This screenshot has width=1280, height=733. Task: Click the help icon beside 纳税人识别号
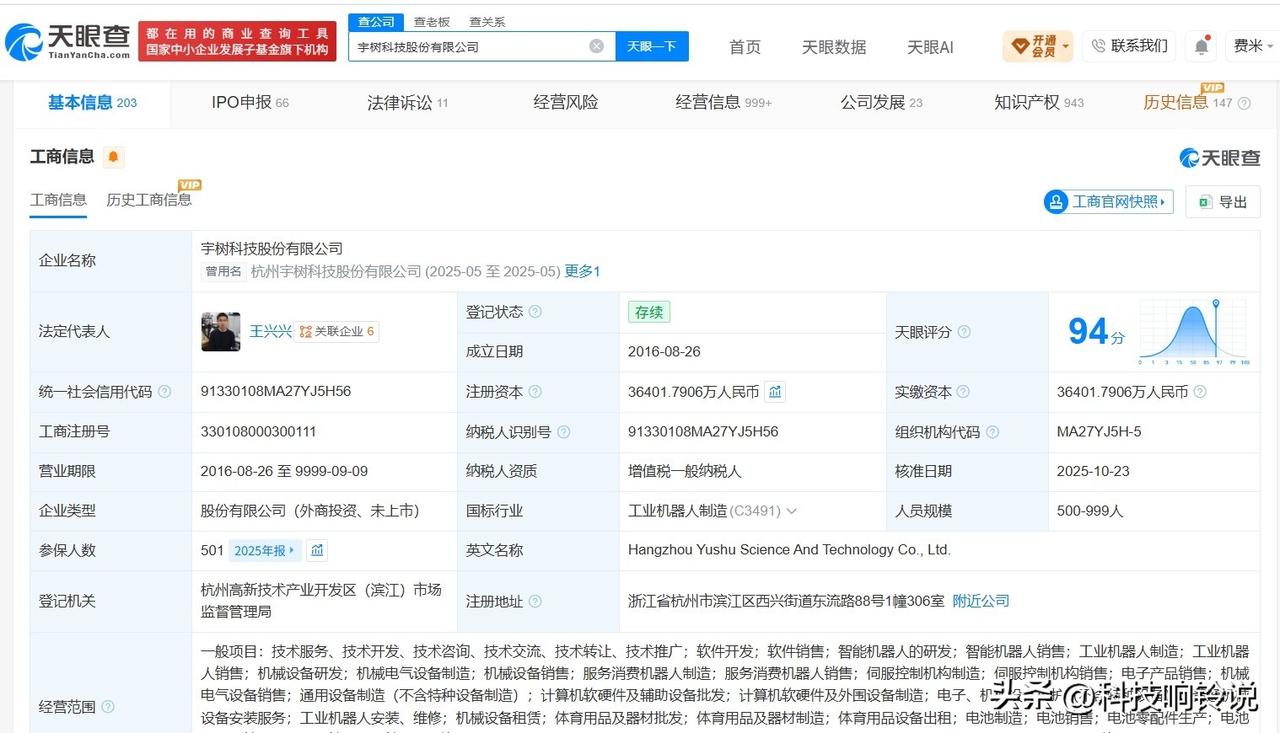(563, 432)
